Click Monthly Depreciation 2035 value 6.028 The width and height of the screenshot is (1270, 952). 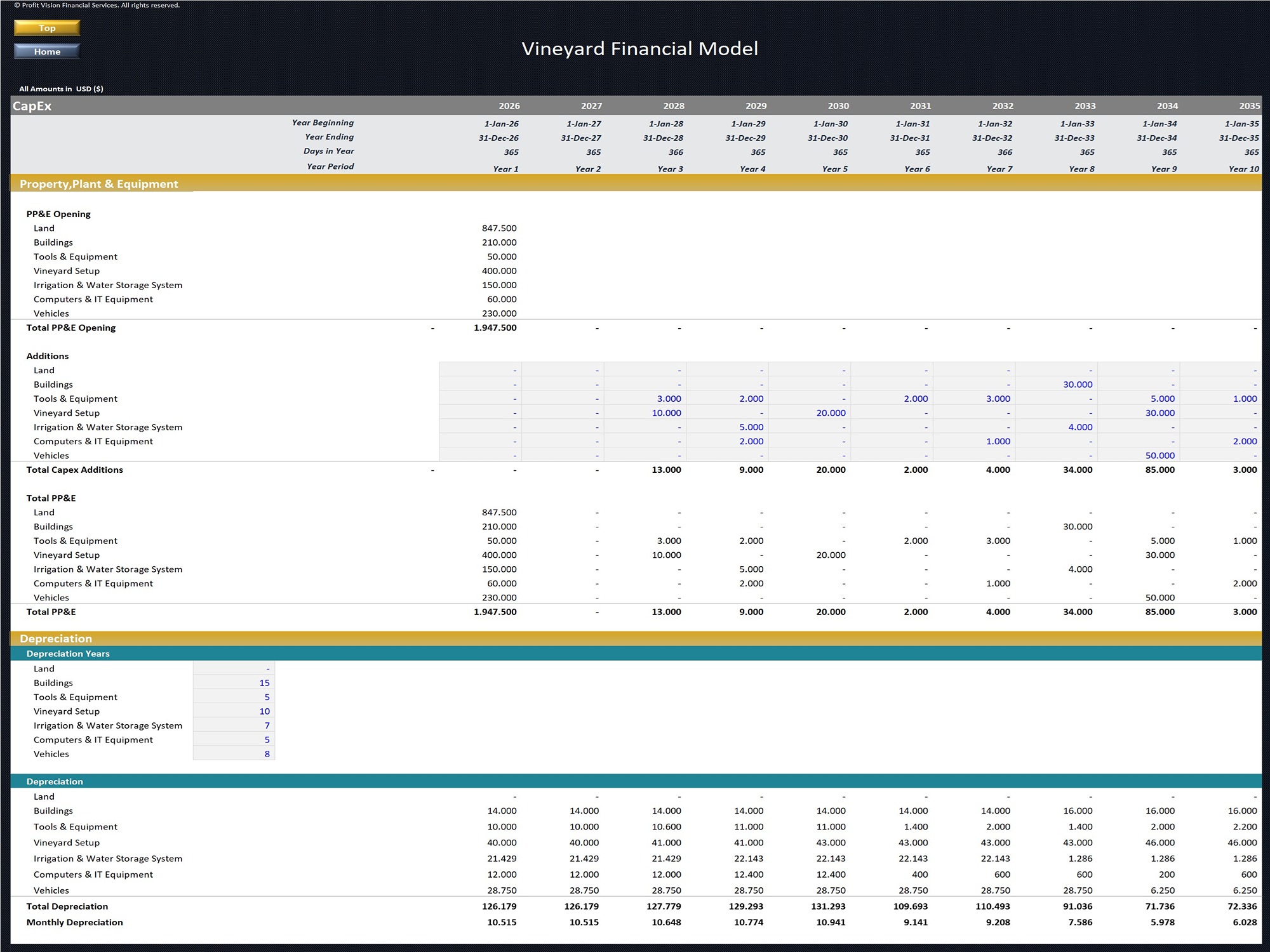point(1244,922)
